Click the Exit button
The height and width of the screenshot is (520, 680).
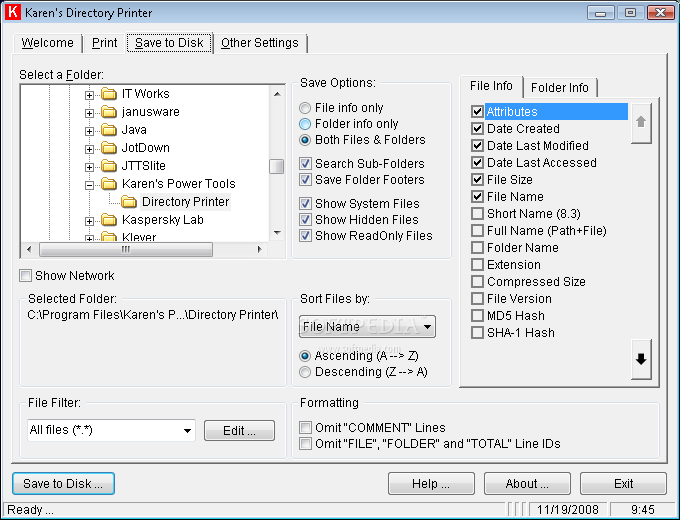click(623, 484)
